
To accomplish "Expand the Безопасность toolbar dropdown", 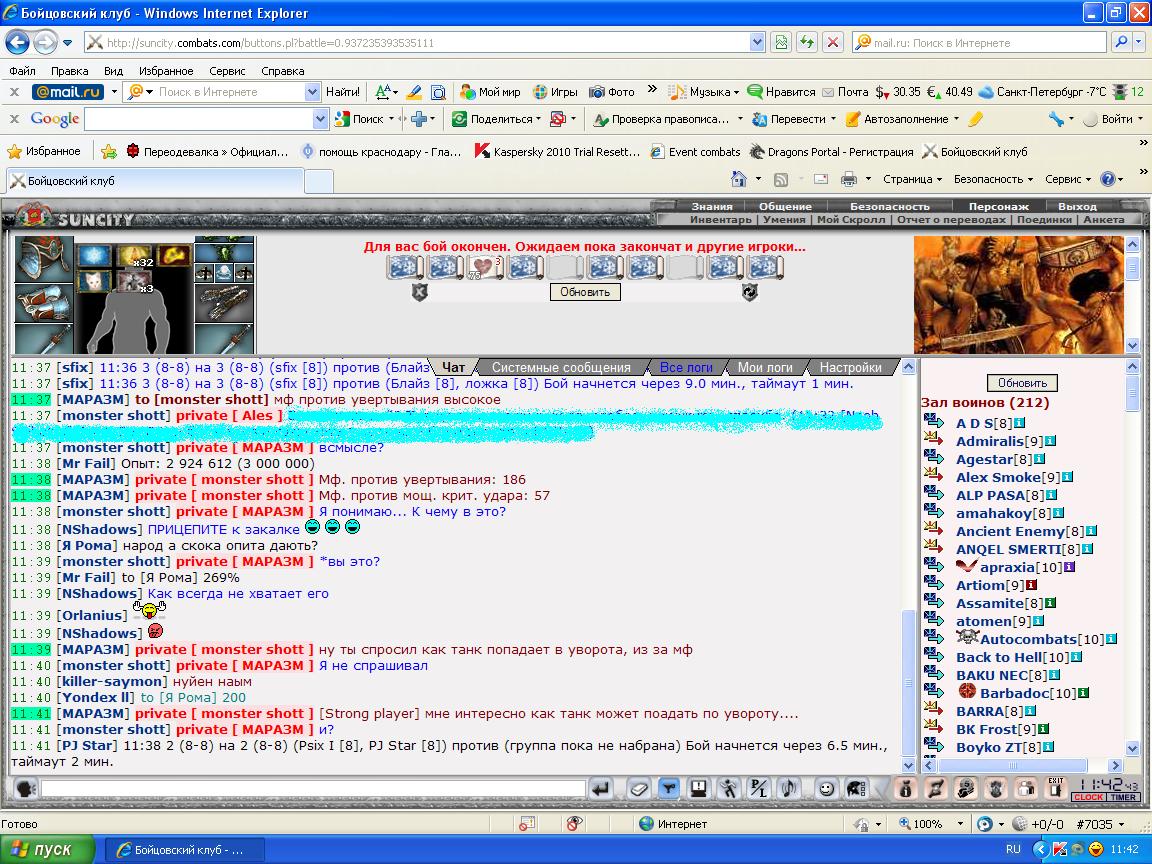I will 993,179.
